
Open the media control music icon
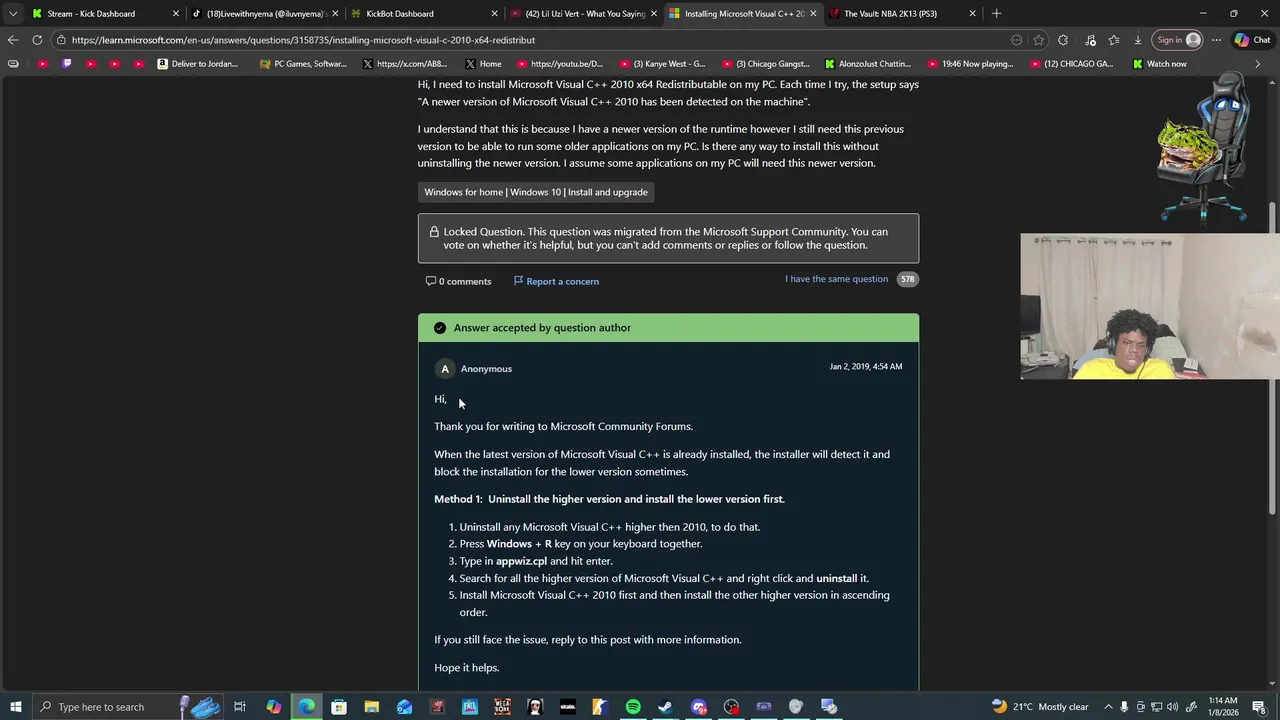pos(1090,40)
